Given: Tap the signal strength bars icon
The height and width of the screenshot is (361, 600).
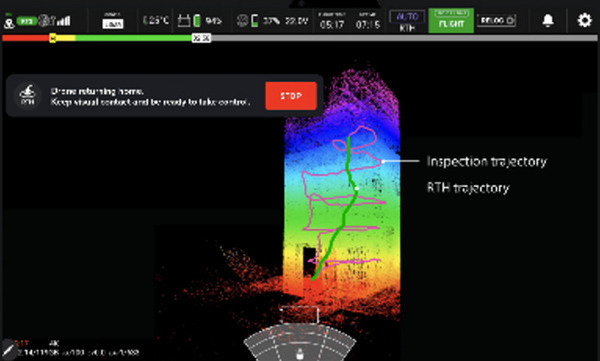Looking at the screenshot, I should 64,21.
